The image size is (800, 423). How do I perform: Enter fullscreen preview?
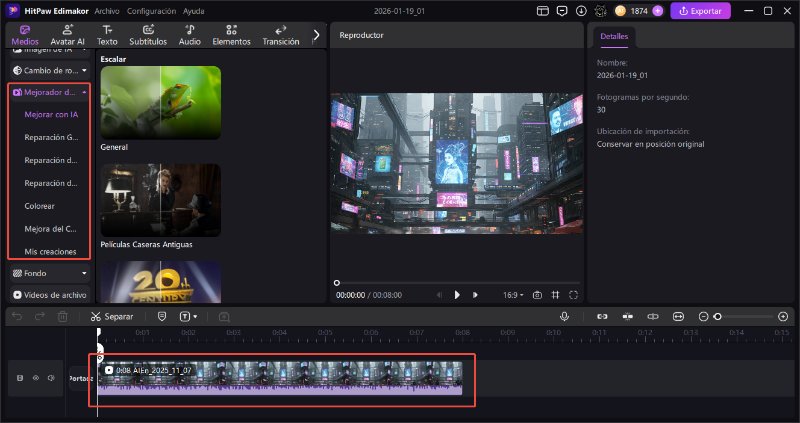click(x=573, y=295)
